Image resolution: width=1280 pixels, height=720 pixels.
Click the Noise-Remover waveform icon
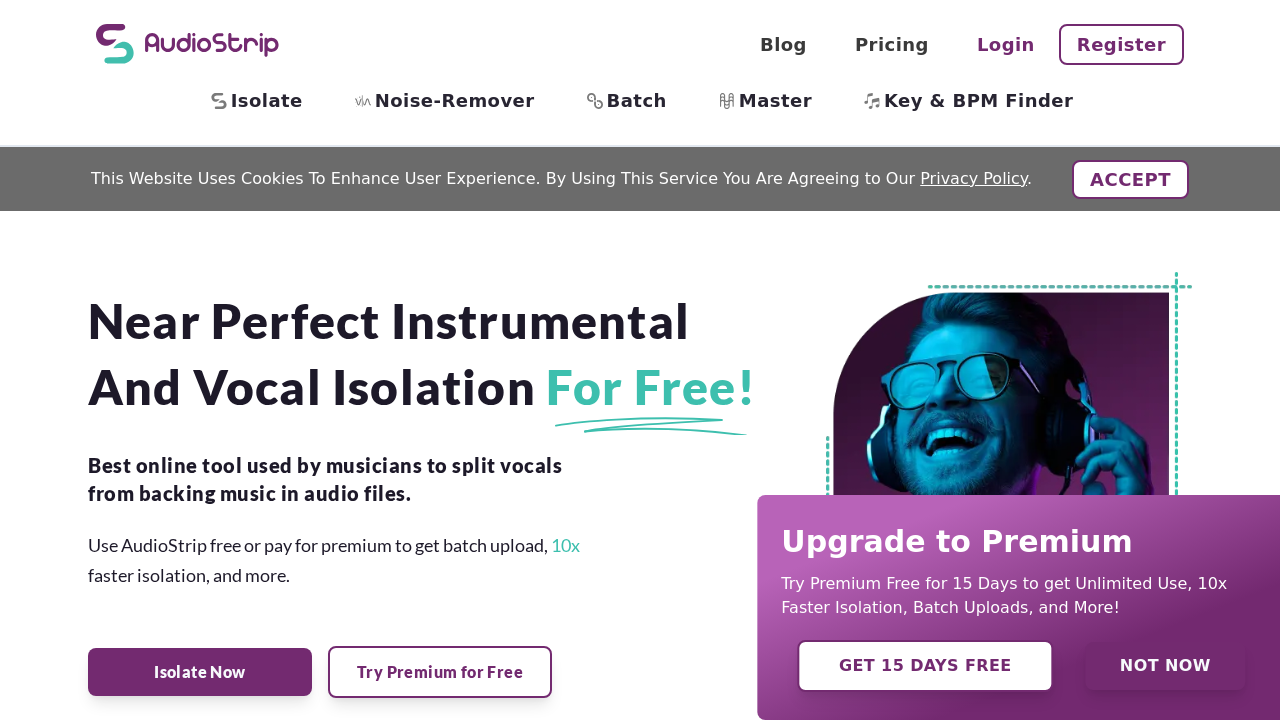363,101
